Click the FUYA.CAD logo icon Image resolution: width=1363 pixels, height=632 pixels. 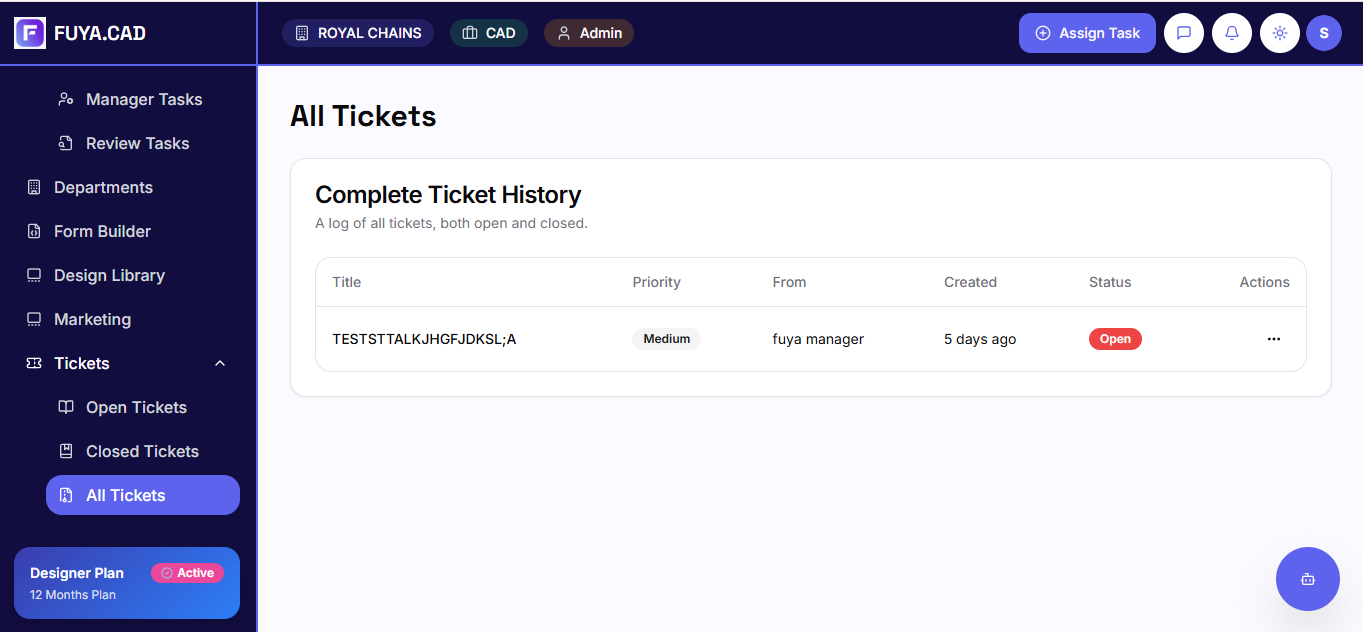coord(30,33)
